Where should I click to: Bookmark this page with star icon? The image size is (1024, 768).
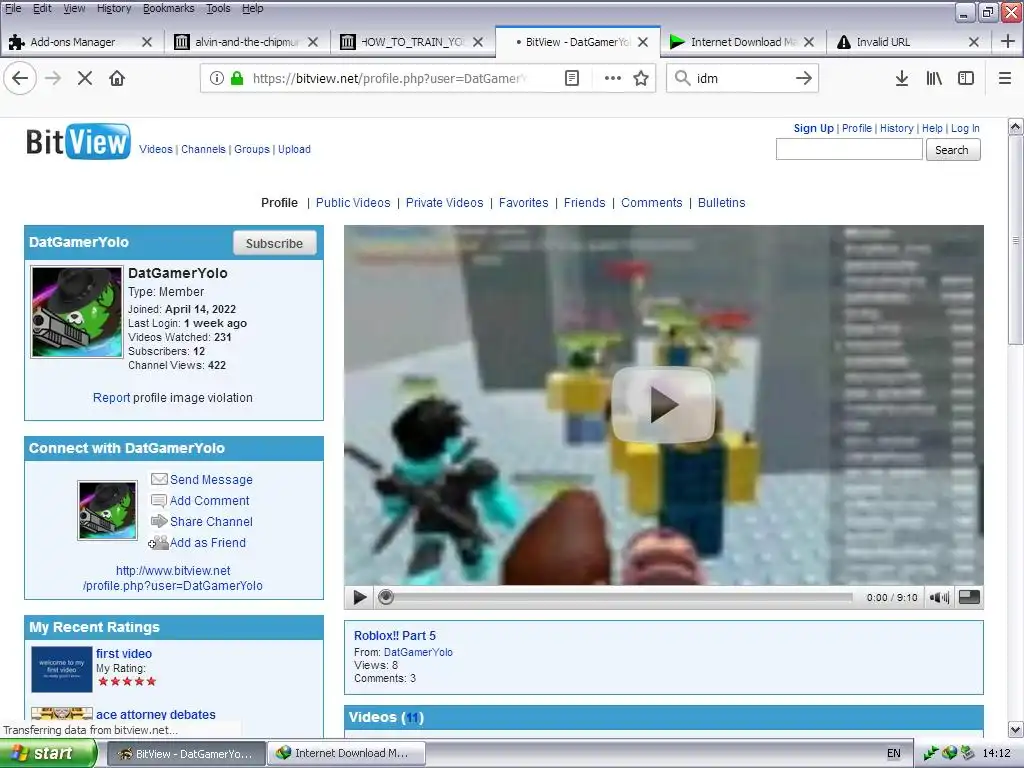click(x=641, y=78)
